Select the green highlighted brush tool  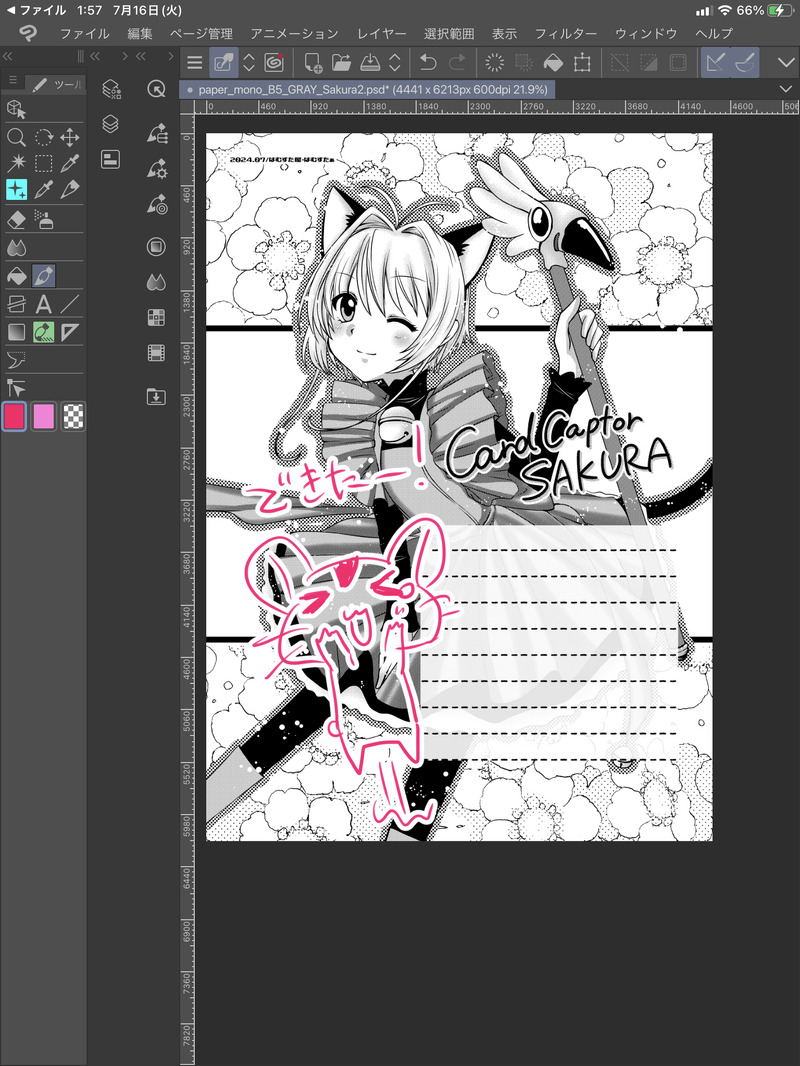pyautogui.click(x=44, y=332)
